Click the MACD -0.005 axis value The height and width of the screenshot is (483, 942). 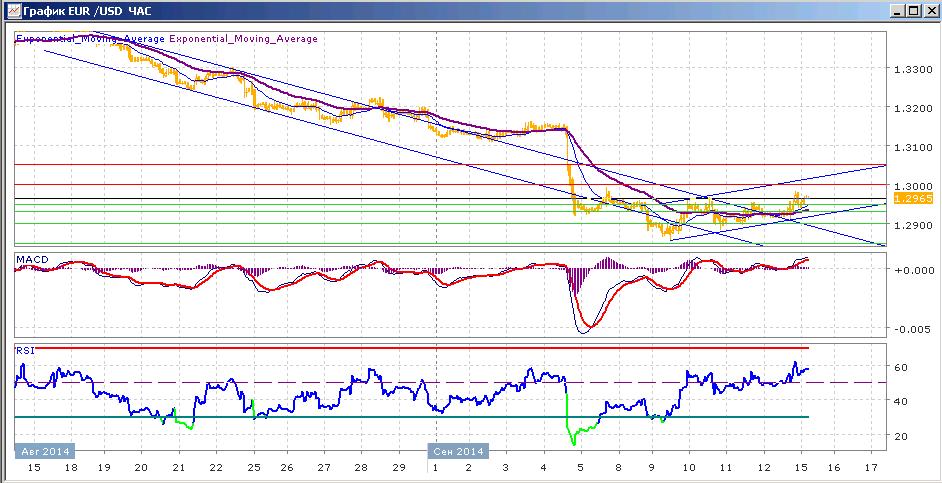[x=914, y=329]
